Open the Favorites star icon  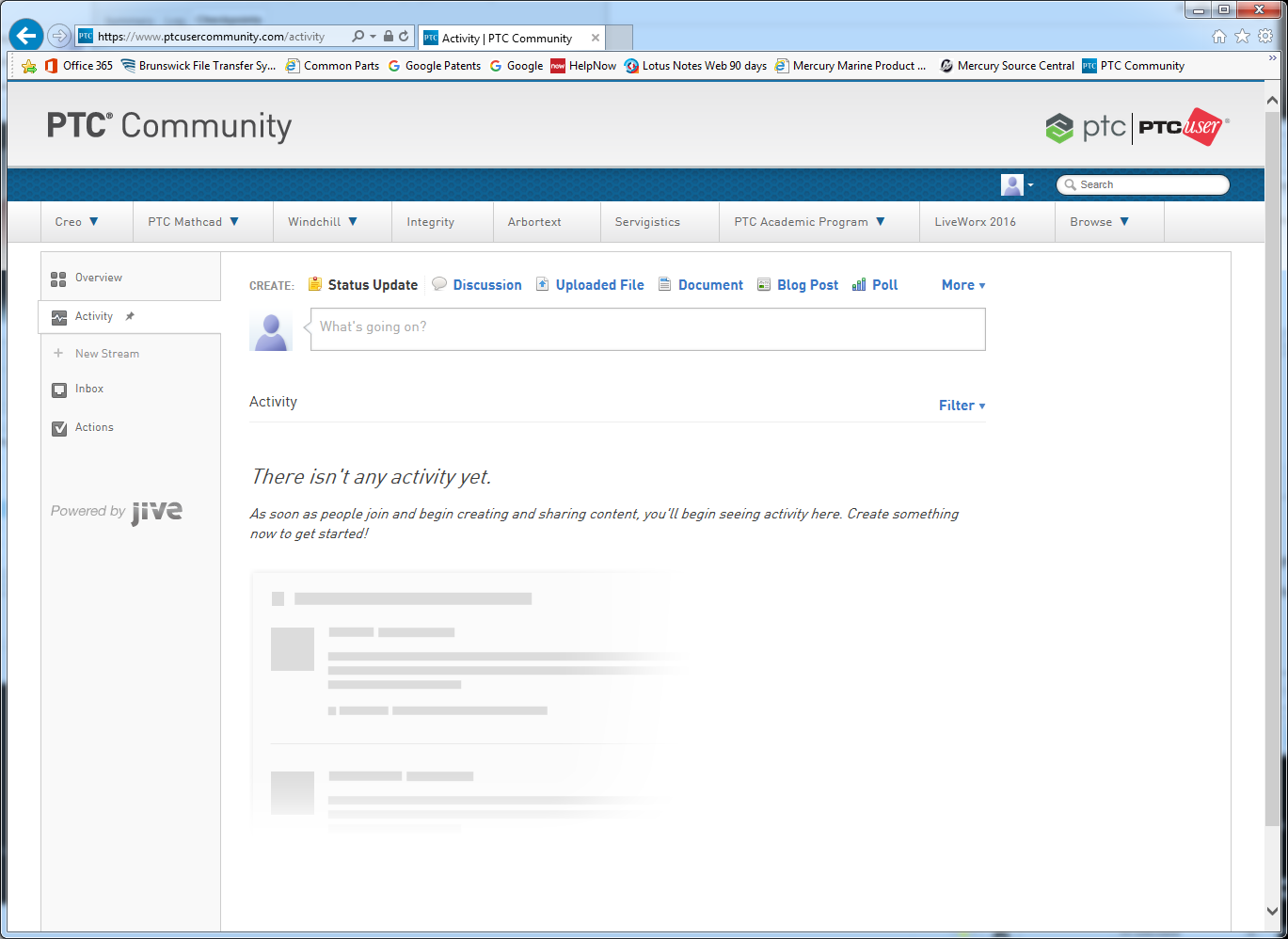pyautogui.click(x=1242, y=37)
